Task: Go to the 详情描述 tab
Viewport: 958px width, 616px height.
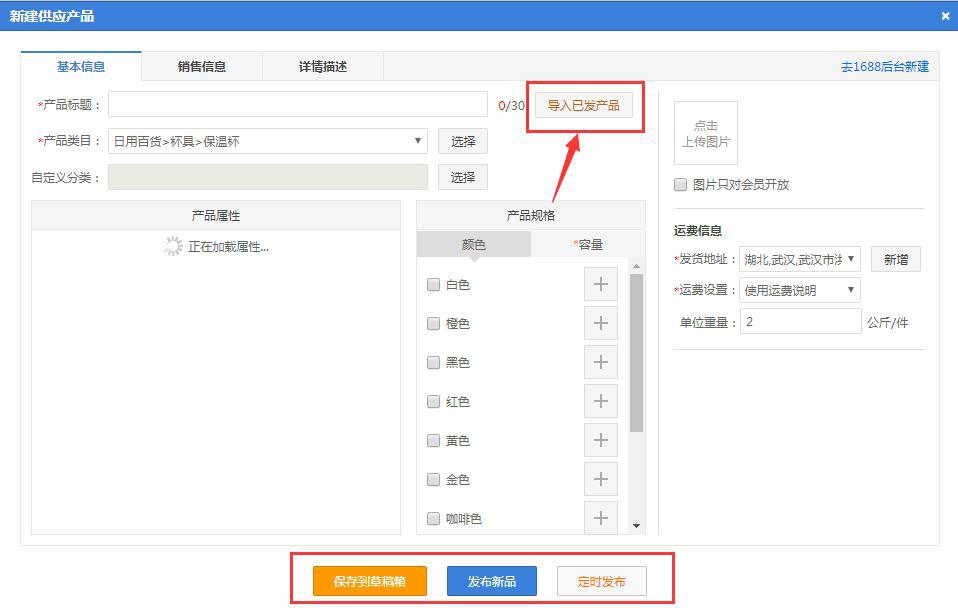Action: 323,67
